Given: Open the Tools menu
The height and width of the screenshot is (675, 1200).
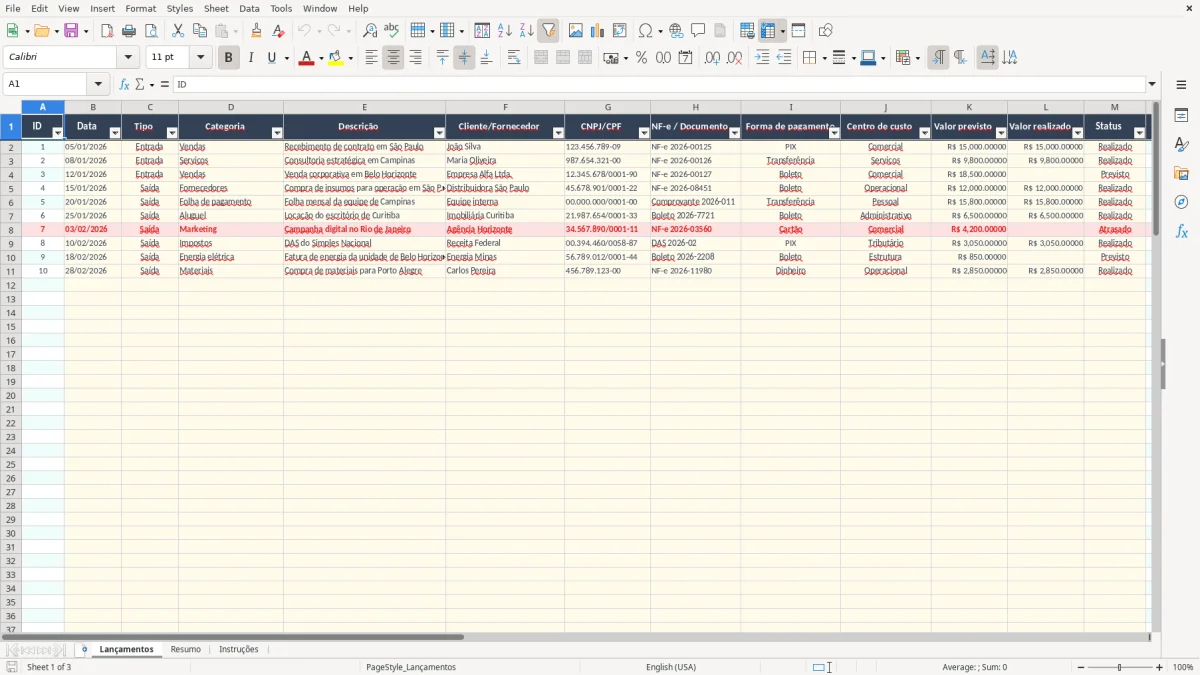Looking at the screenshot, I should (281, 8).
